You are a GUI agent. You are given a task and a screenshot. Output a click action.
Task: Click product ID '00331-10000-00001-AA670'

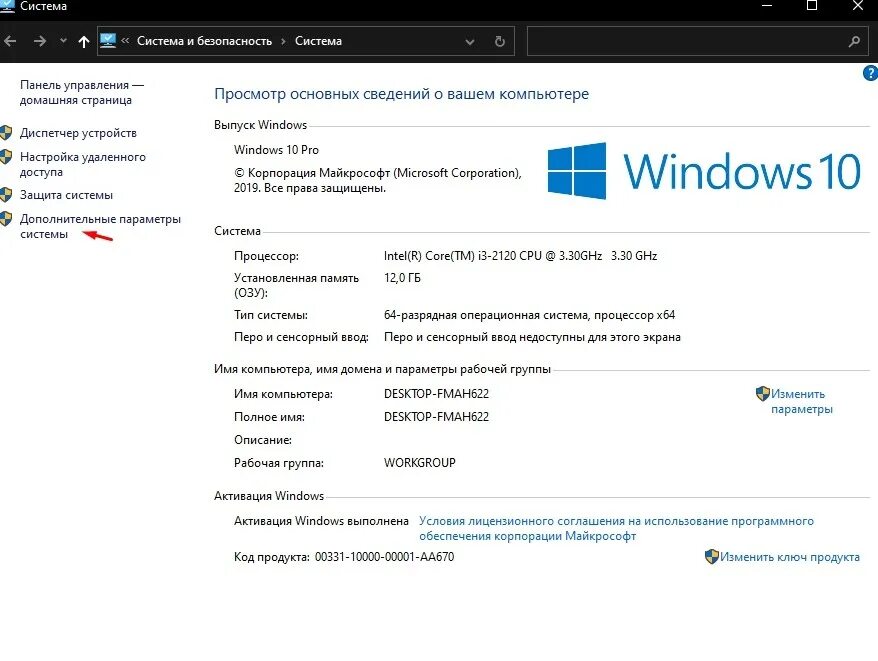[x=384, y=557]
